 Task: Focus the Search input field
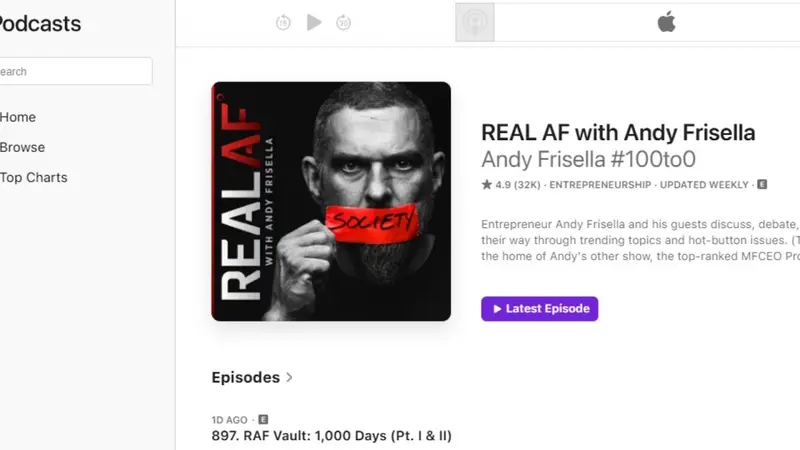tap(76, 71)
